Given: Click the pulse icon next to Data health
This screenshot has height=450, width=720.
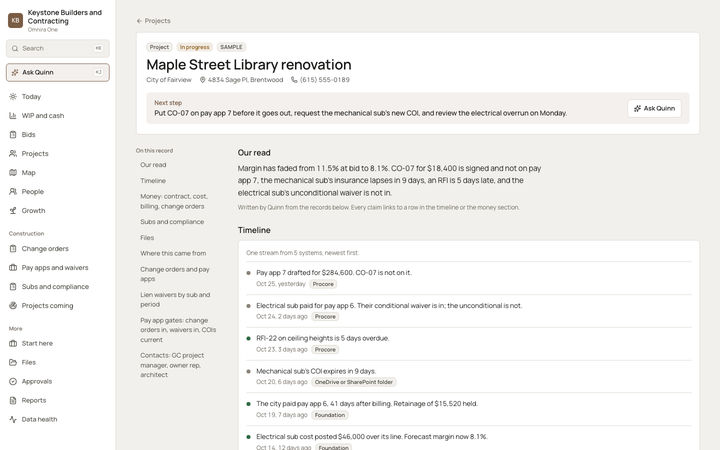Looking at the screenshot, I should click(13, 419).
